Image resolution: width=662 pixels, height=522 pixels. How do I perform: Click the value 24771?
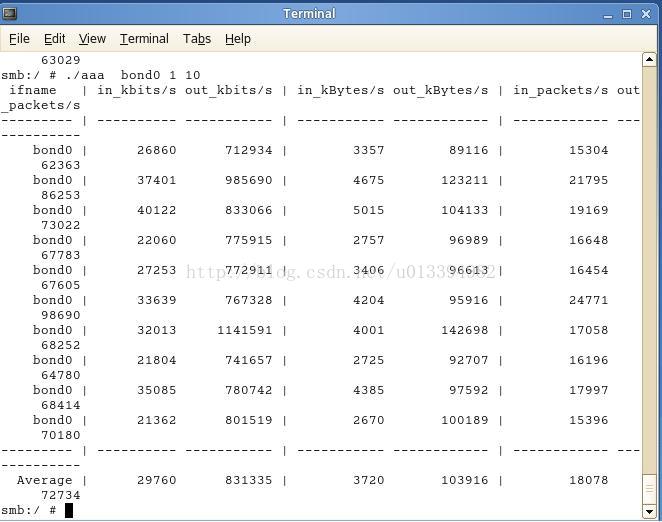click(x=589, y=300)
